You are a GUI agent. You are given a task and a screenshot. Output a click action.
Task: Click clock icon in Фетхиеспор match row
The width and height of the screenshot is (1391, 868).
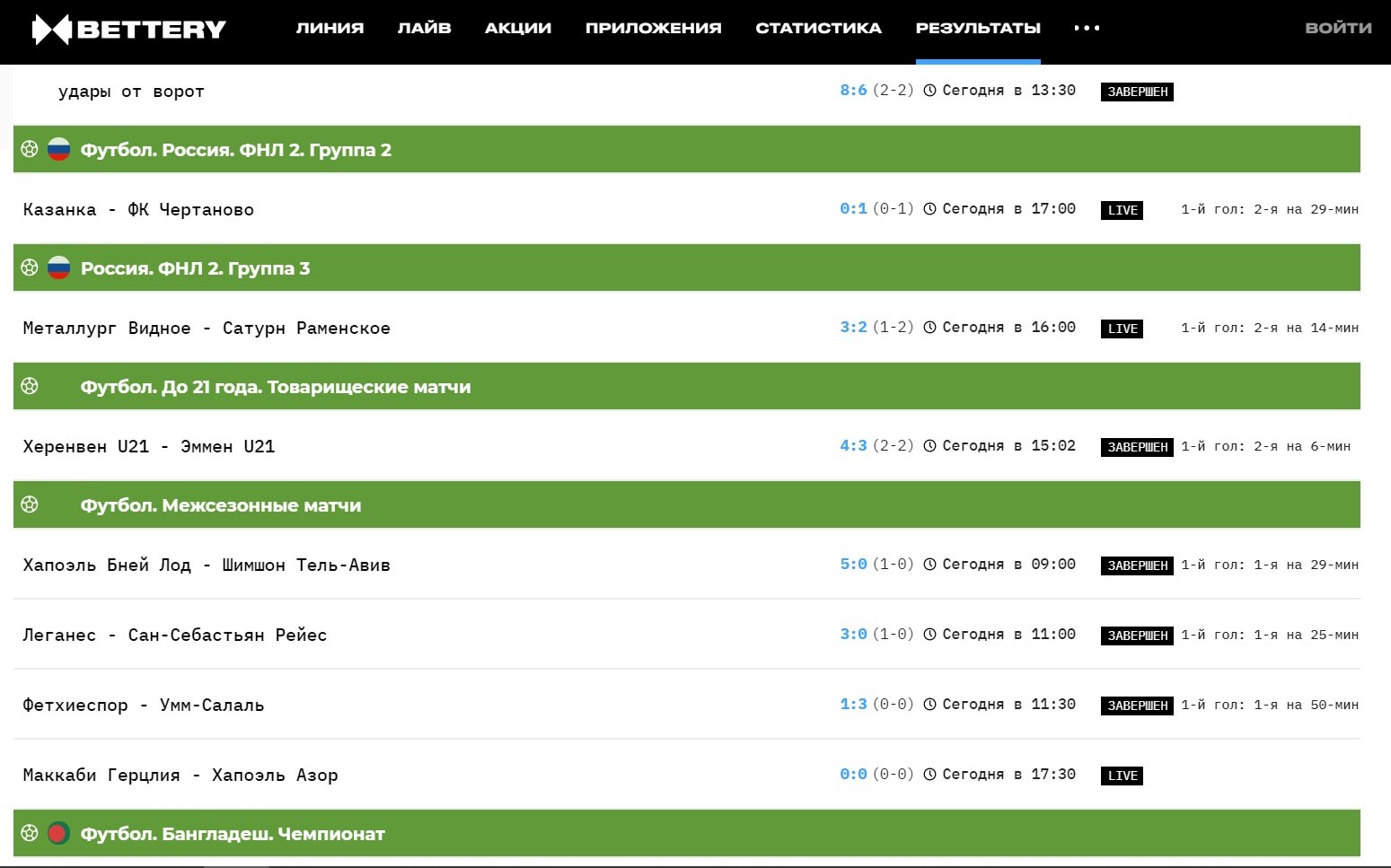[930, 704]
